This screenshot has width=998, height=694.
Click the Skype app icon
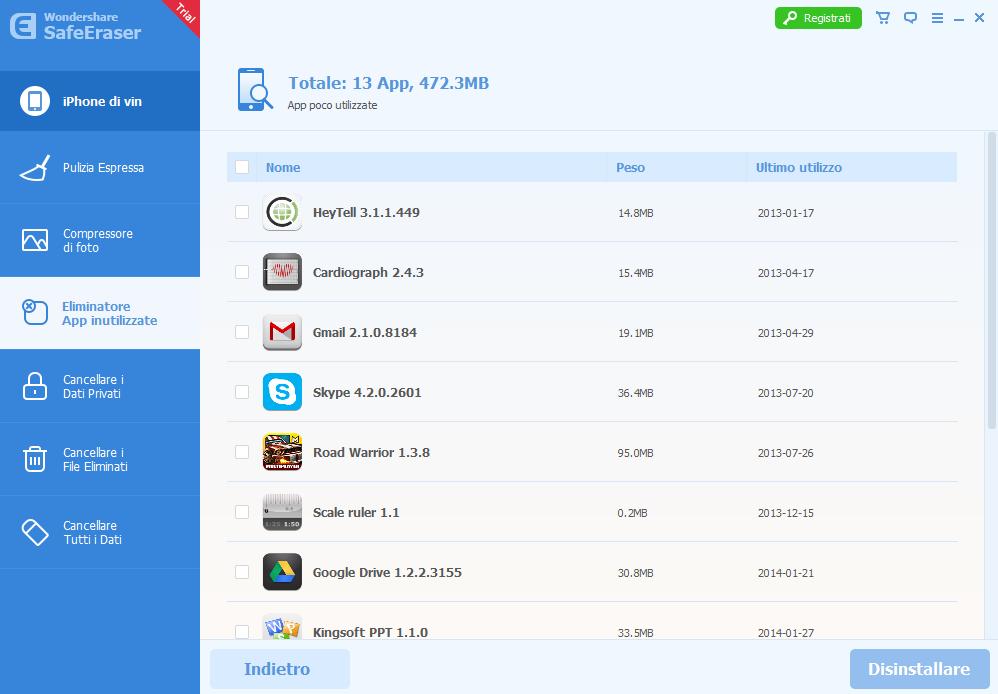282,392
